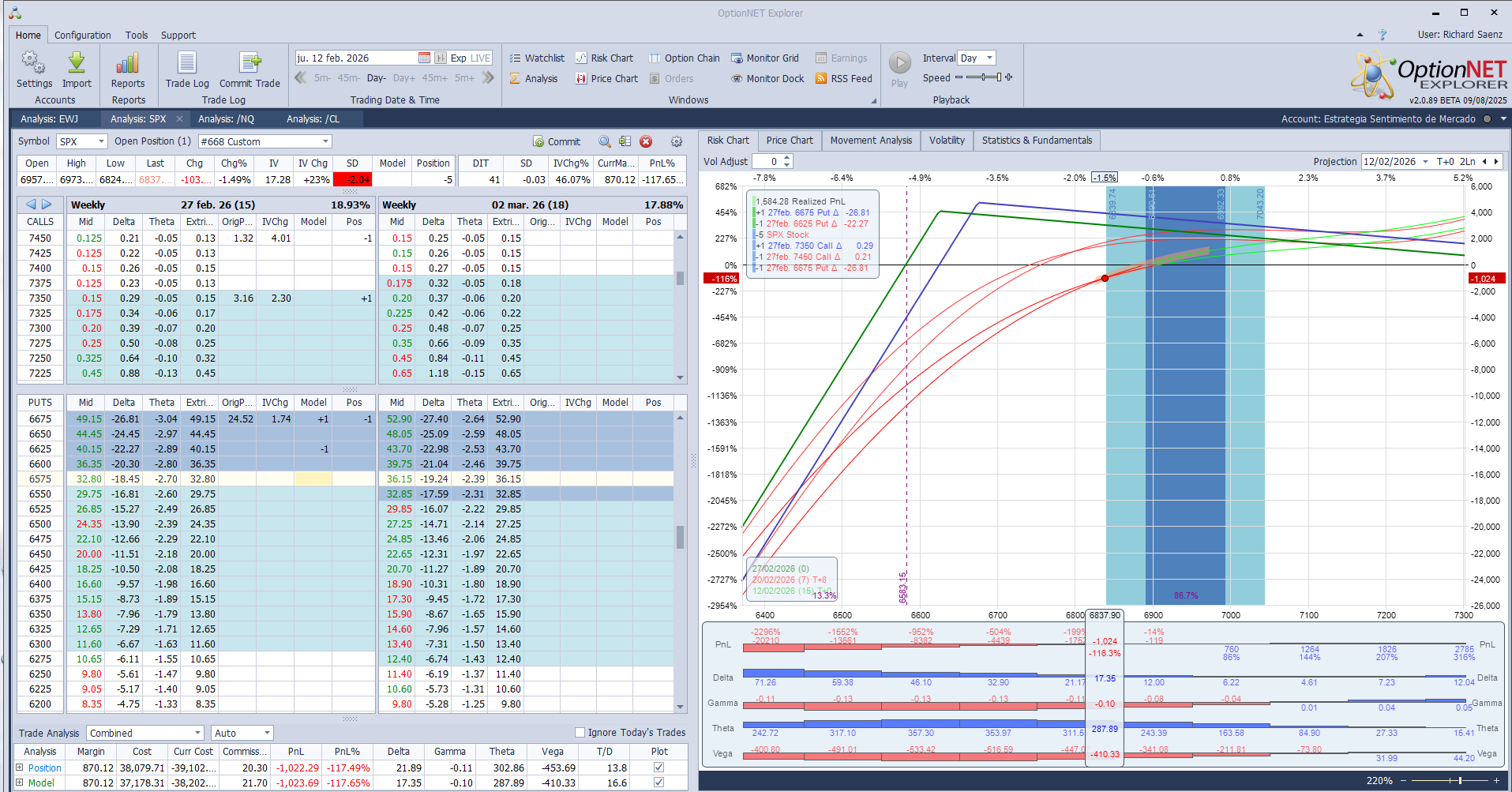Increment the Vol Adjust spinner value

point(786,158)
